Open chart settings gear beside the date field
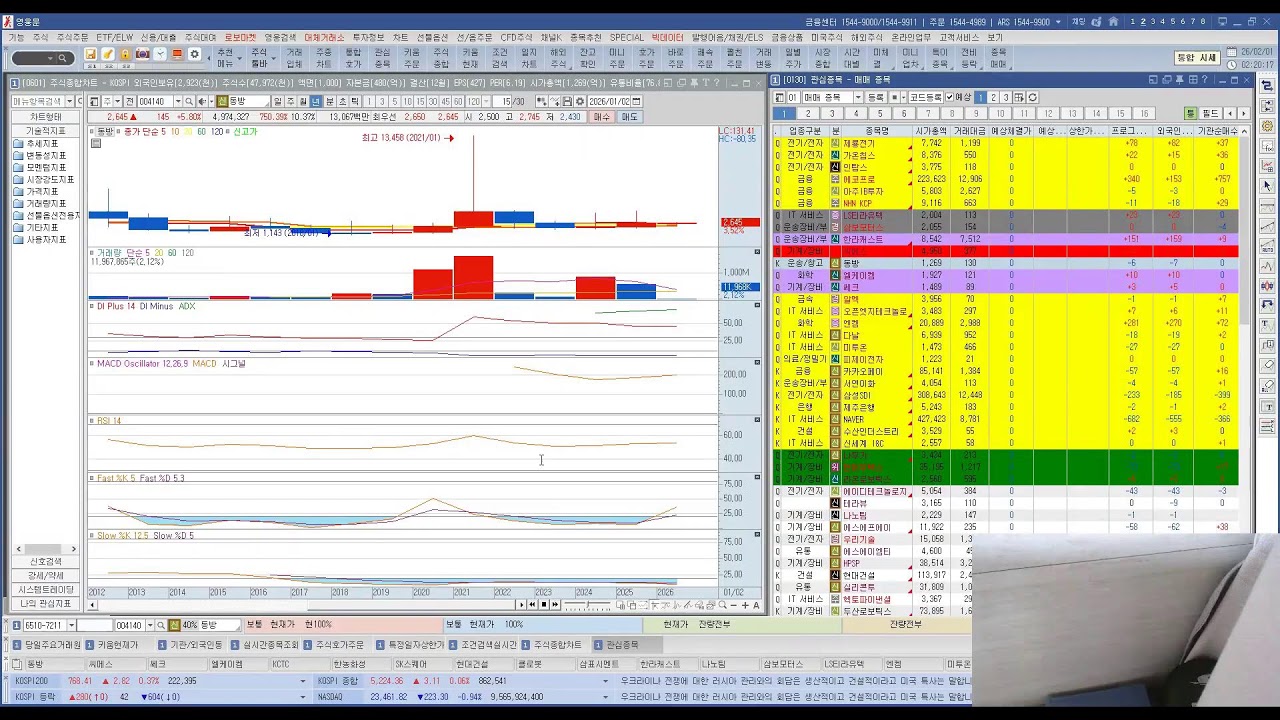This screenshot has width=1280, height=720. point(580,101)
